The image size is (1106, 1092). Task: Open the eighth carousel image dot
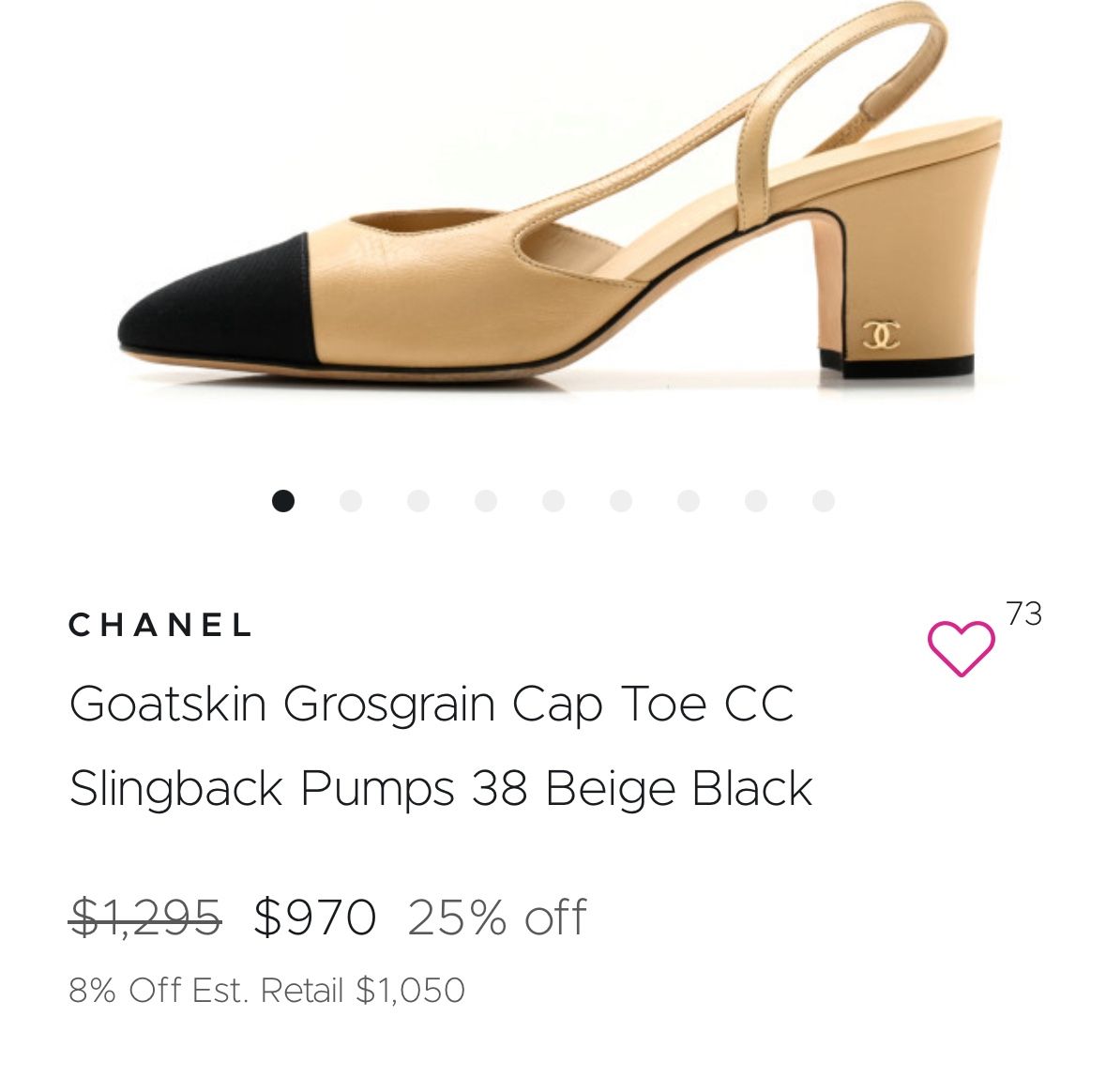(x=756, y=501)
